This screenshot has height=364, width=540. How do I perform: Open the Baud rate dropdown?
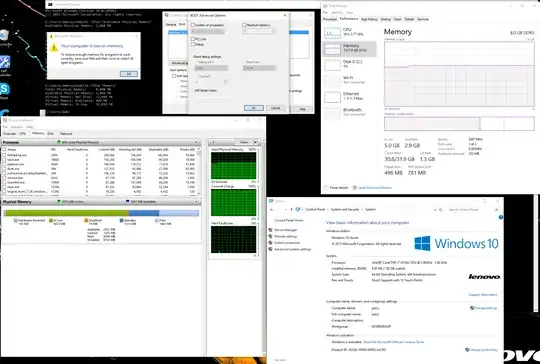click(x=259, y=68)
